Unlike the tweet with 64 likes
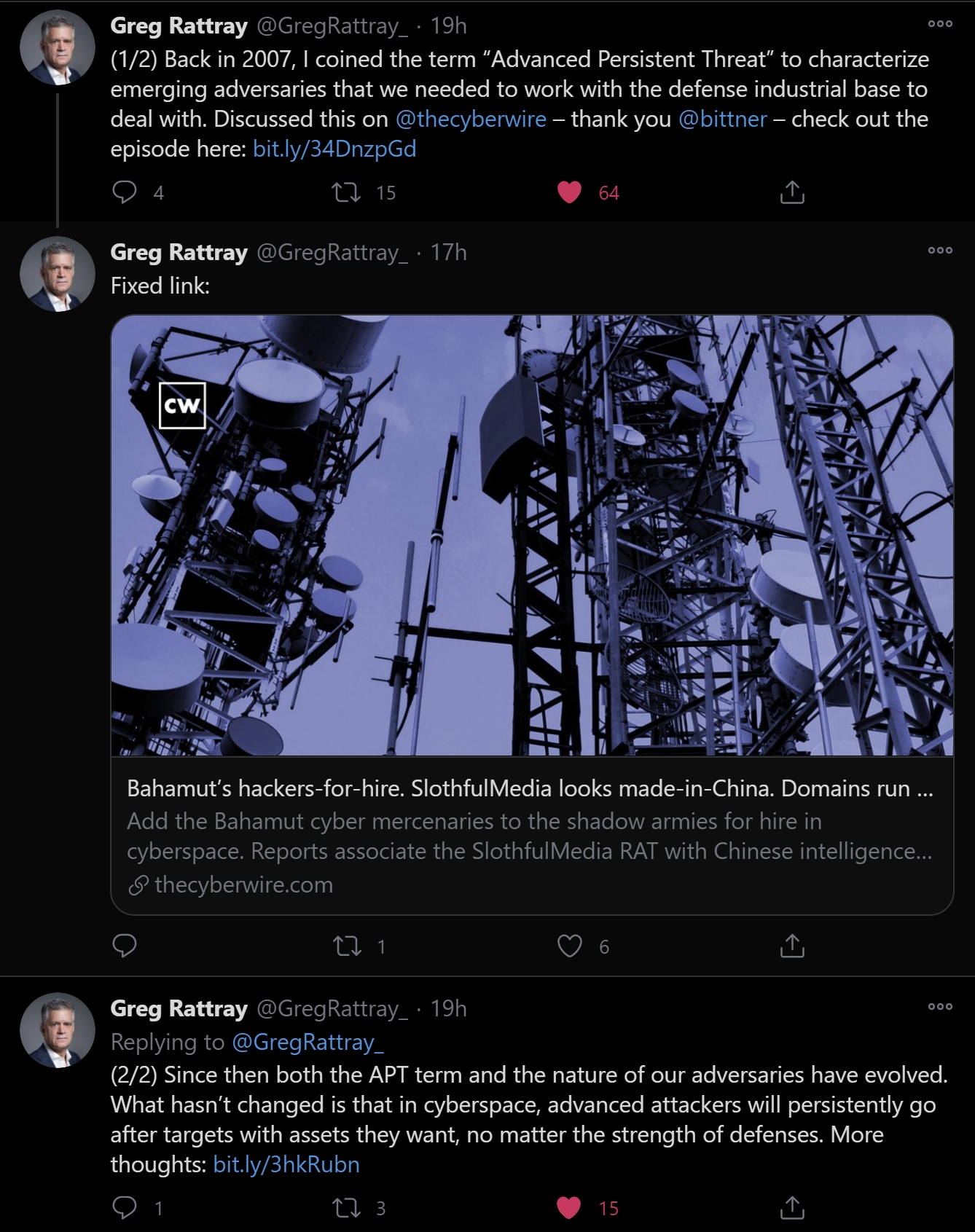The width and height of the screenshot is (975, 1232). (x=569, y=192)
